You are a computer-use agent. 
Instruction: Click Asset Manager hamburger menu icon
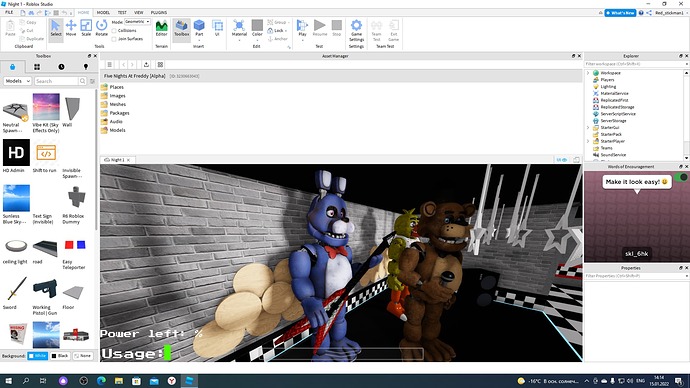[110, 65]
